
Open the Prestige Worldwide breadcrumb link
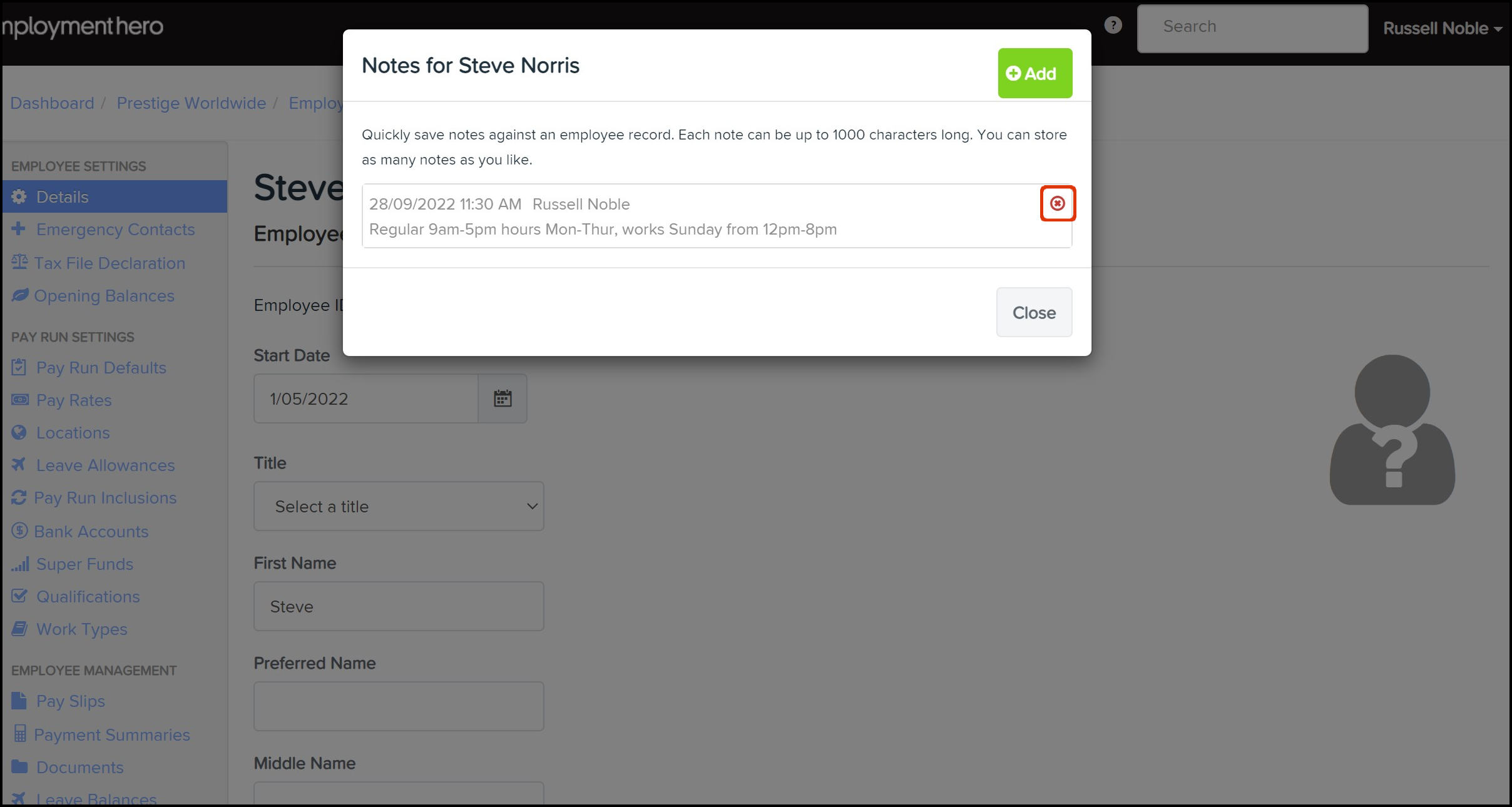click(x=191, y=103)
